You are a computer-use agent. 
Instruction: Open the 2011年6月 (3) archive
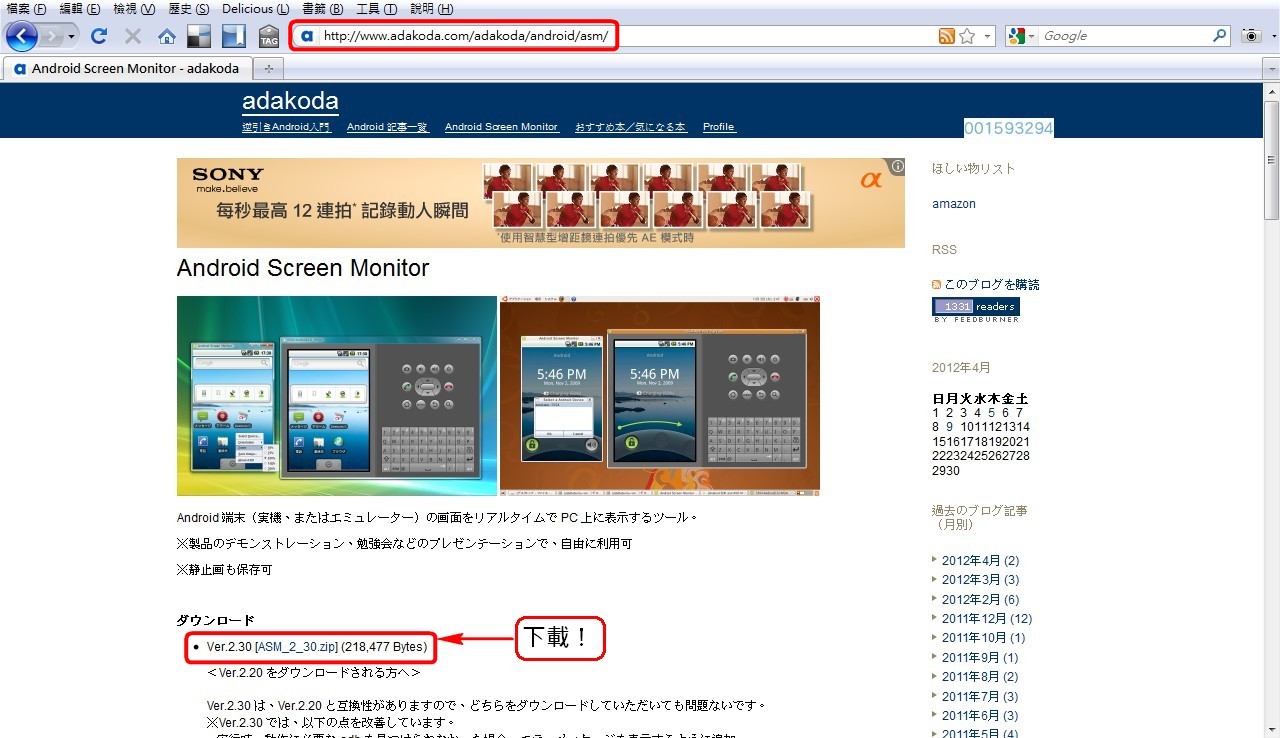pos(980,716)
